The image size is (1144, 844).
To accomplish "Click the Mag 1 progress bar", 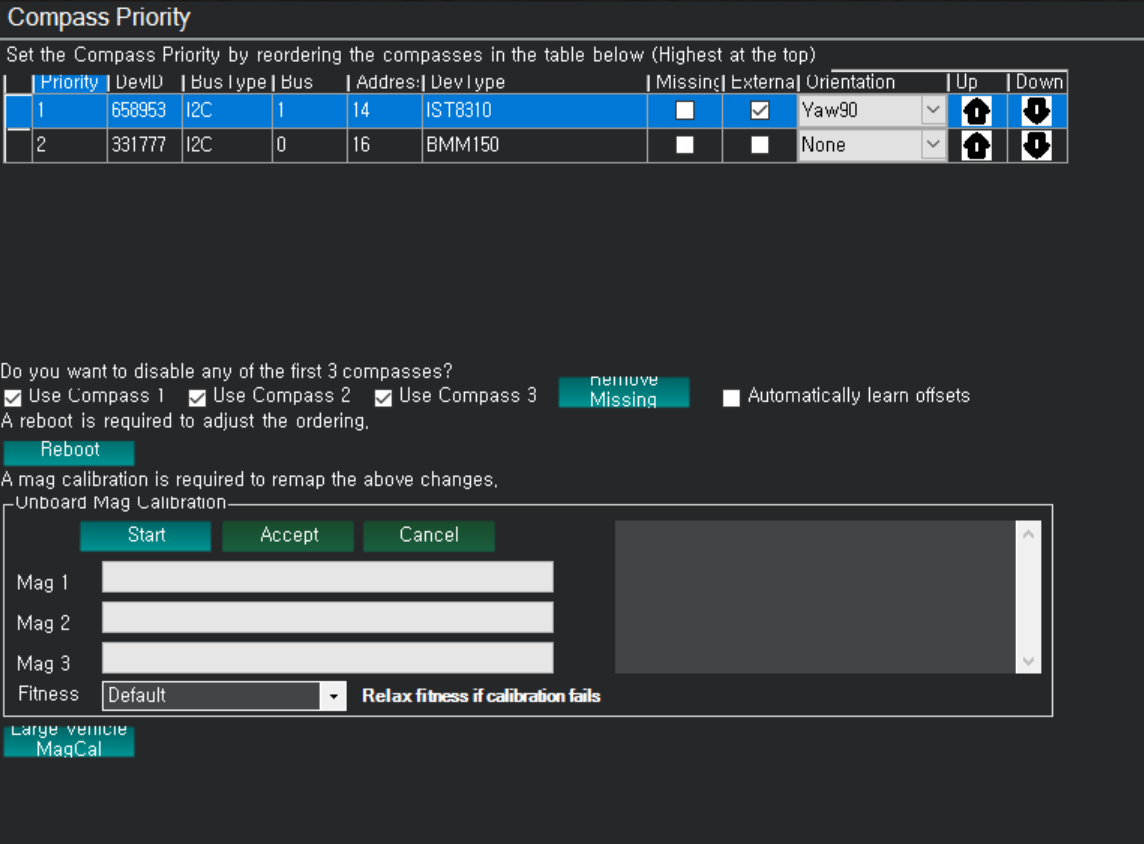I will [x=328, y=577].
